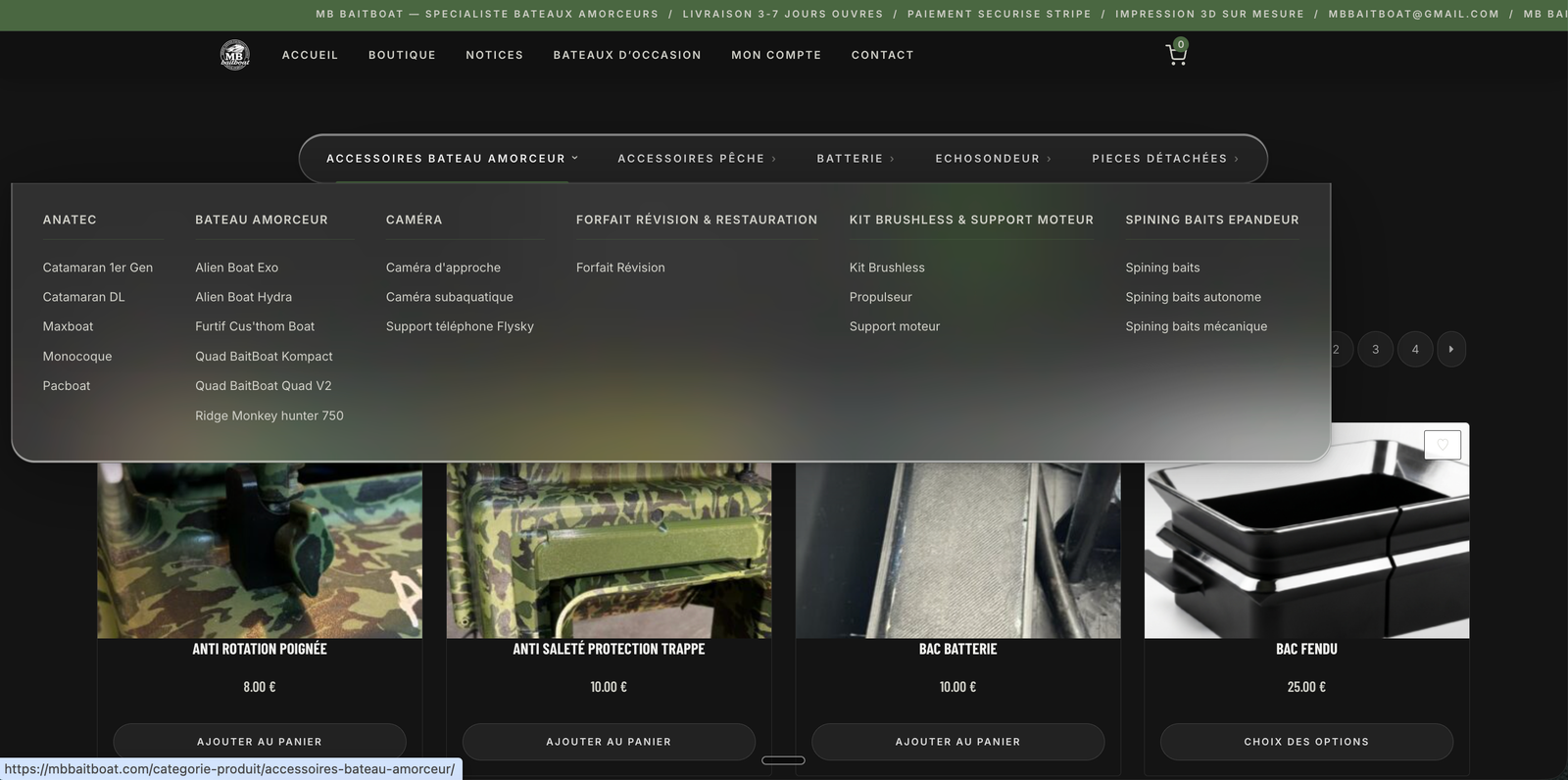
Task: Select Caméra d'approche link
Action: [x=443, y=268]
